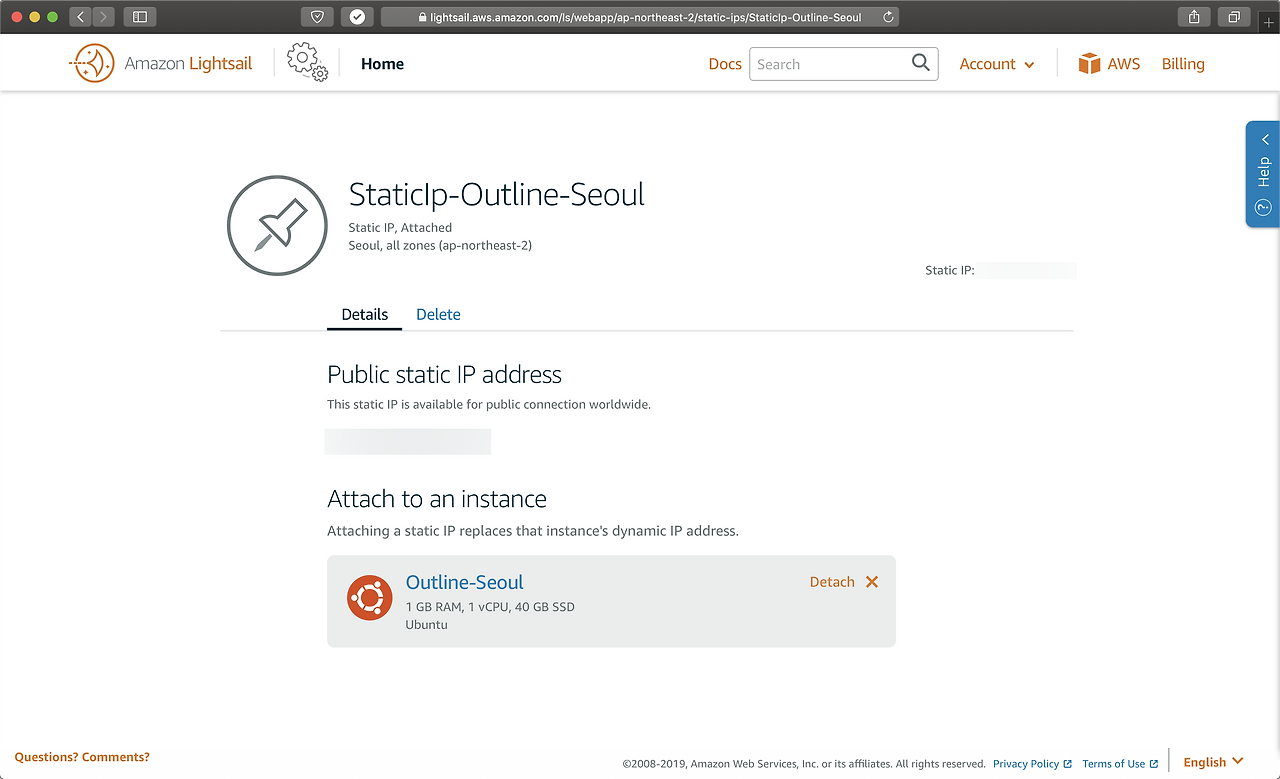Expand the Help side panel
This screenshot has width=1280, height=779.
(x=1263, y=174)
